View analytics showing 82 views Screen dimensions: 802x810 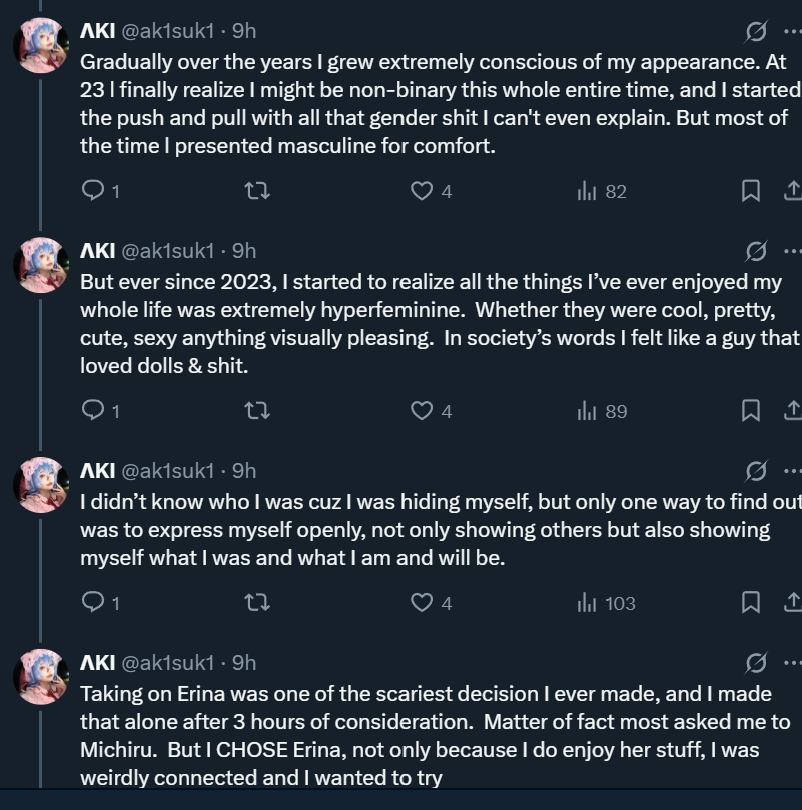point(601,190)
